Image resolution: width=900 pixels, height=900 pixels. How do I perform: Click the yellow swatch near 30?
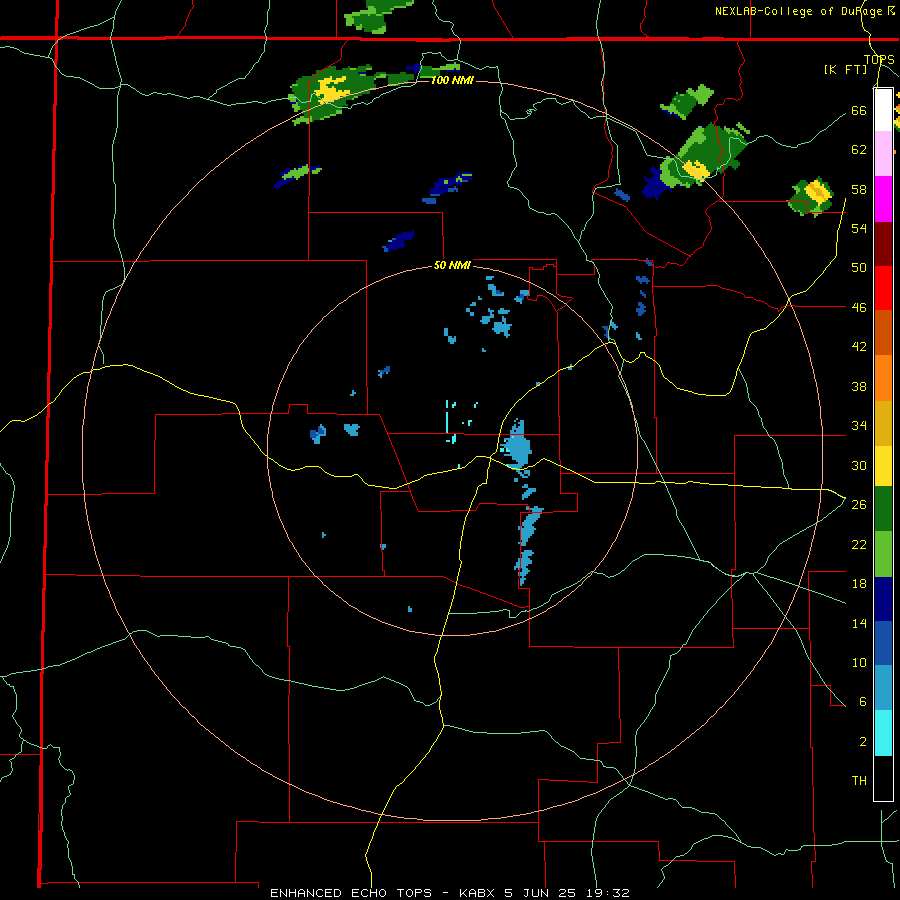point(883,466)
